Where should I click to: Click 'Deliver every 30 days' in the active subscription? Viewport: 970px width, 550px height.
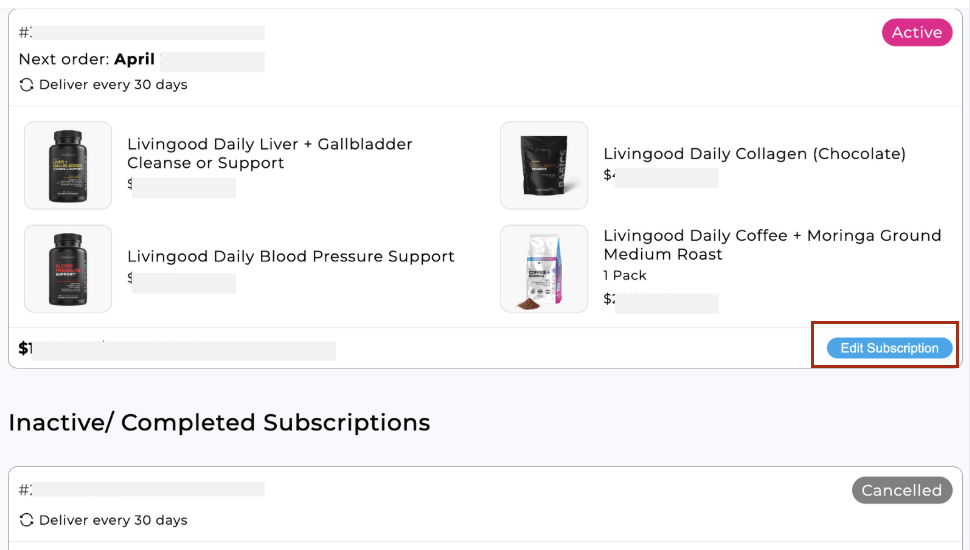[x=113, y=85]
